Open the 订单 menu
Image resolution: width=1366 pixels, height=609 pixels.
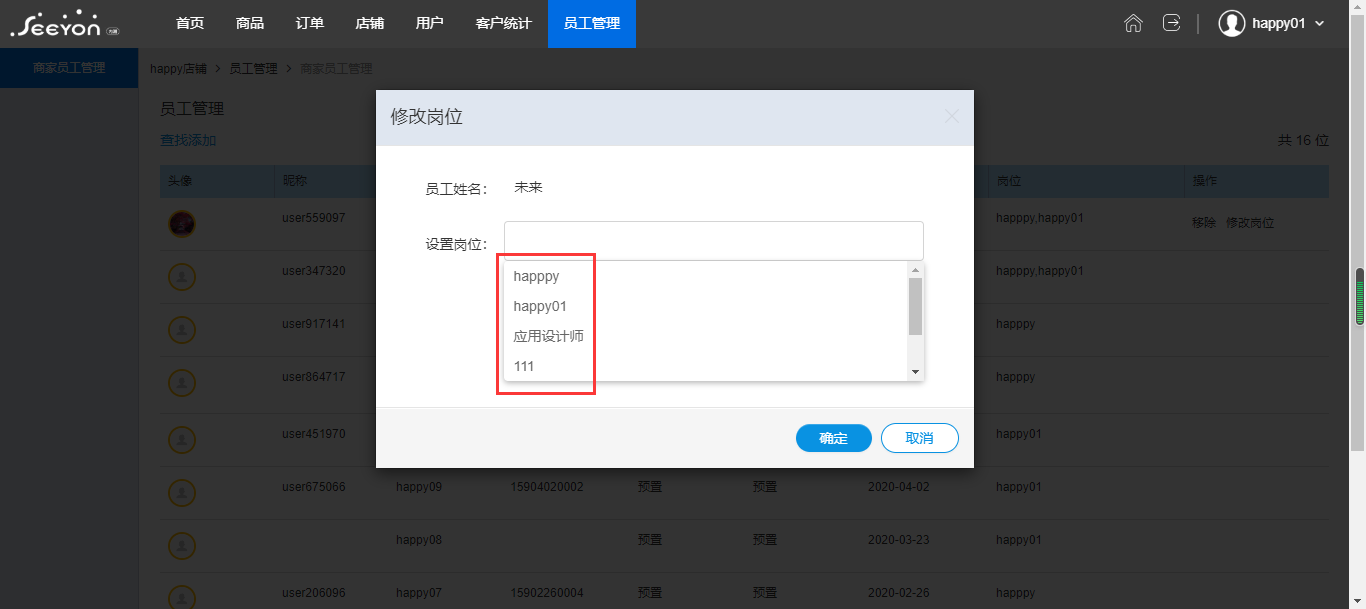point(310,23)
